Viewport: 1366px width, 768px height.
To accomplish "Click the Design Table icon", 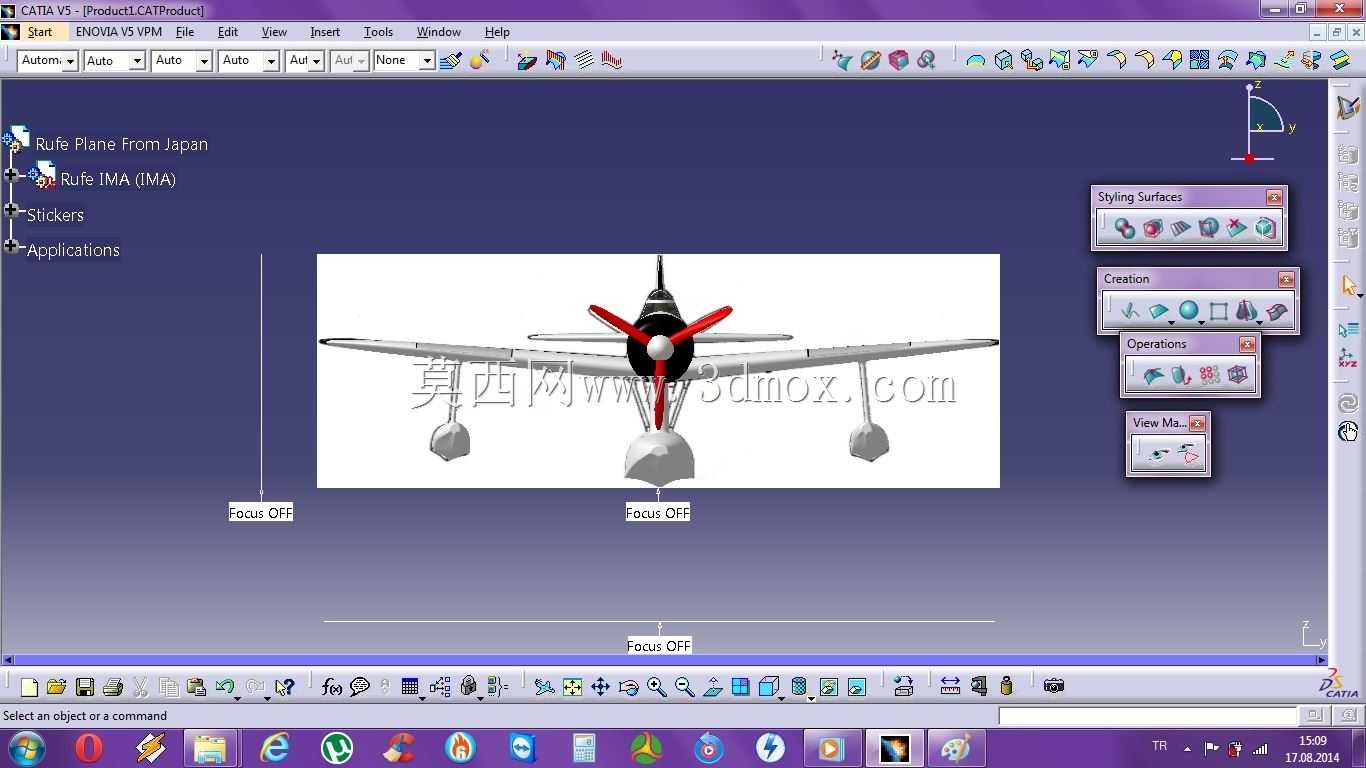I will (409, 687).
